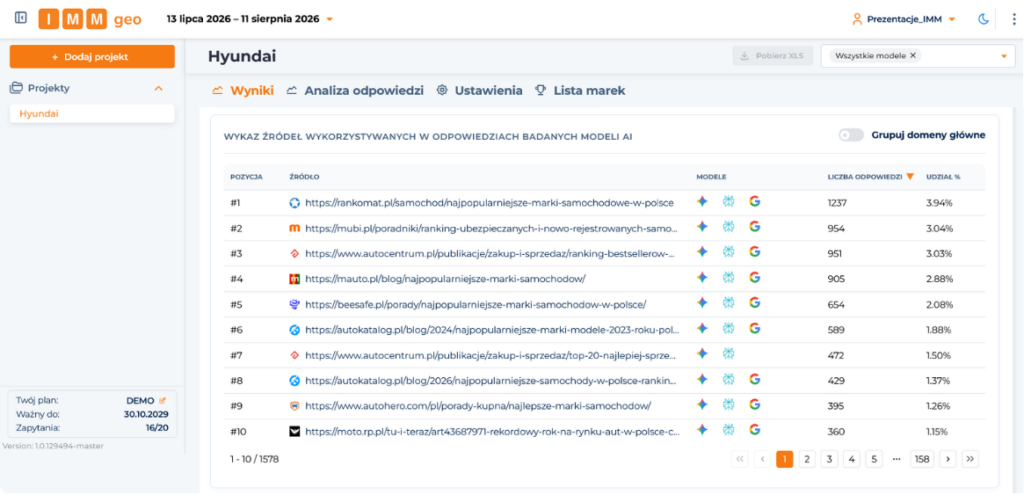Open the Lista marek tab
1024x502 pixels.
click(579, 91)
